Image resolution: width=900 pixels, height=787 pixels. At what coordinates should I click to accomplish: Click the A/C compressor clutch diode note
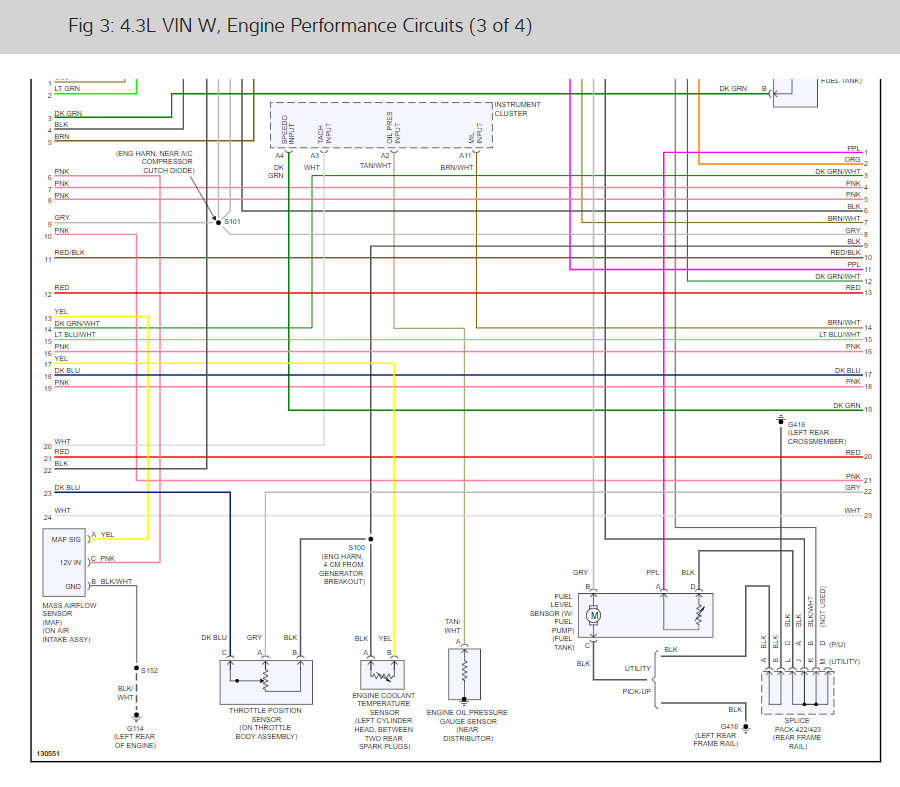click(155, 162)
